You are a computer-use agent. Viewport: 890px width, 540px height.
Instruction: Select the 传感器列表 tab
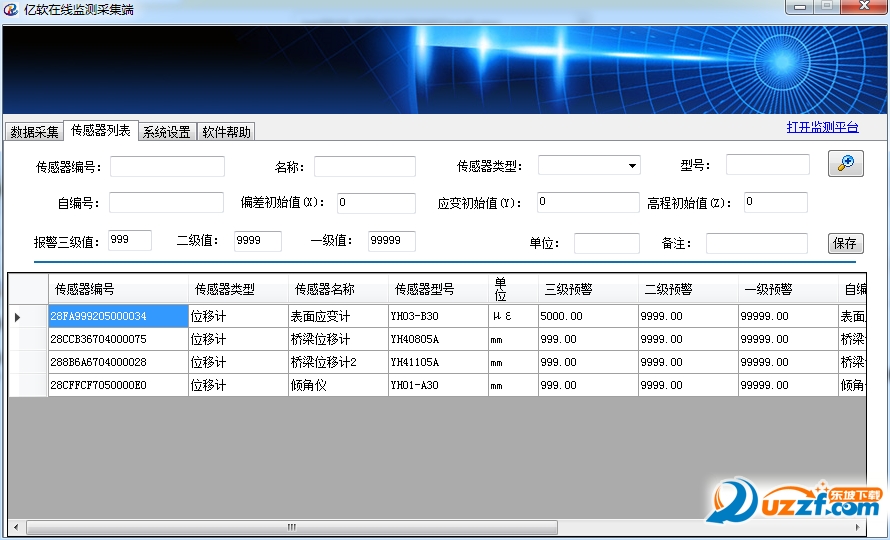coord(100,130)
